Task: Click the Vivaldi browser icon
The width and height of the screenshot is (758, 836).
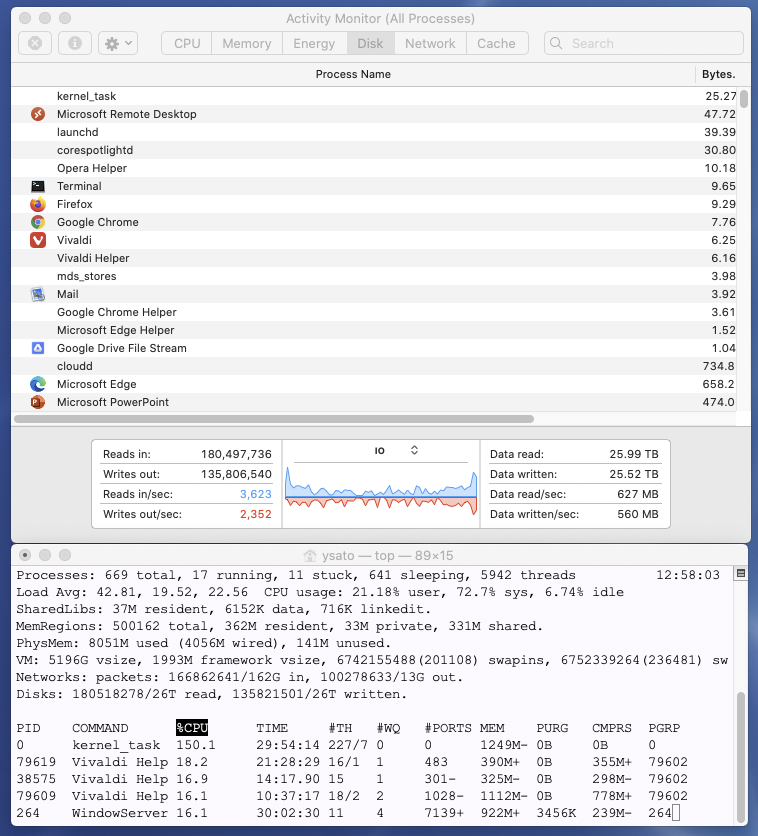Action: [x=38, y=240]
